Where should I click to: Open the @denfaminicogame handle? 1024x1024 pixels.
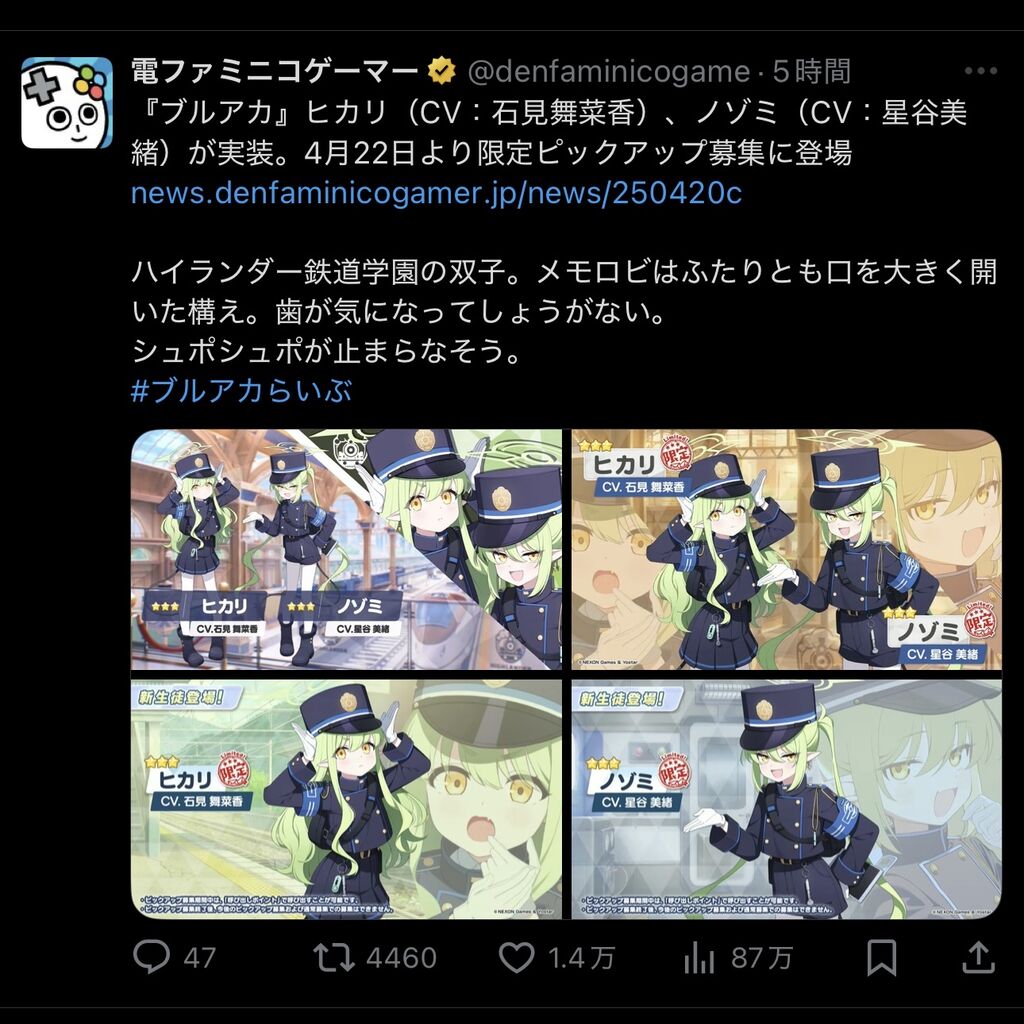pyautogui.click(x=609, y=71)
